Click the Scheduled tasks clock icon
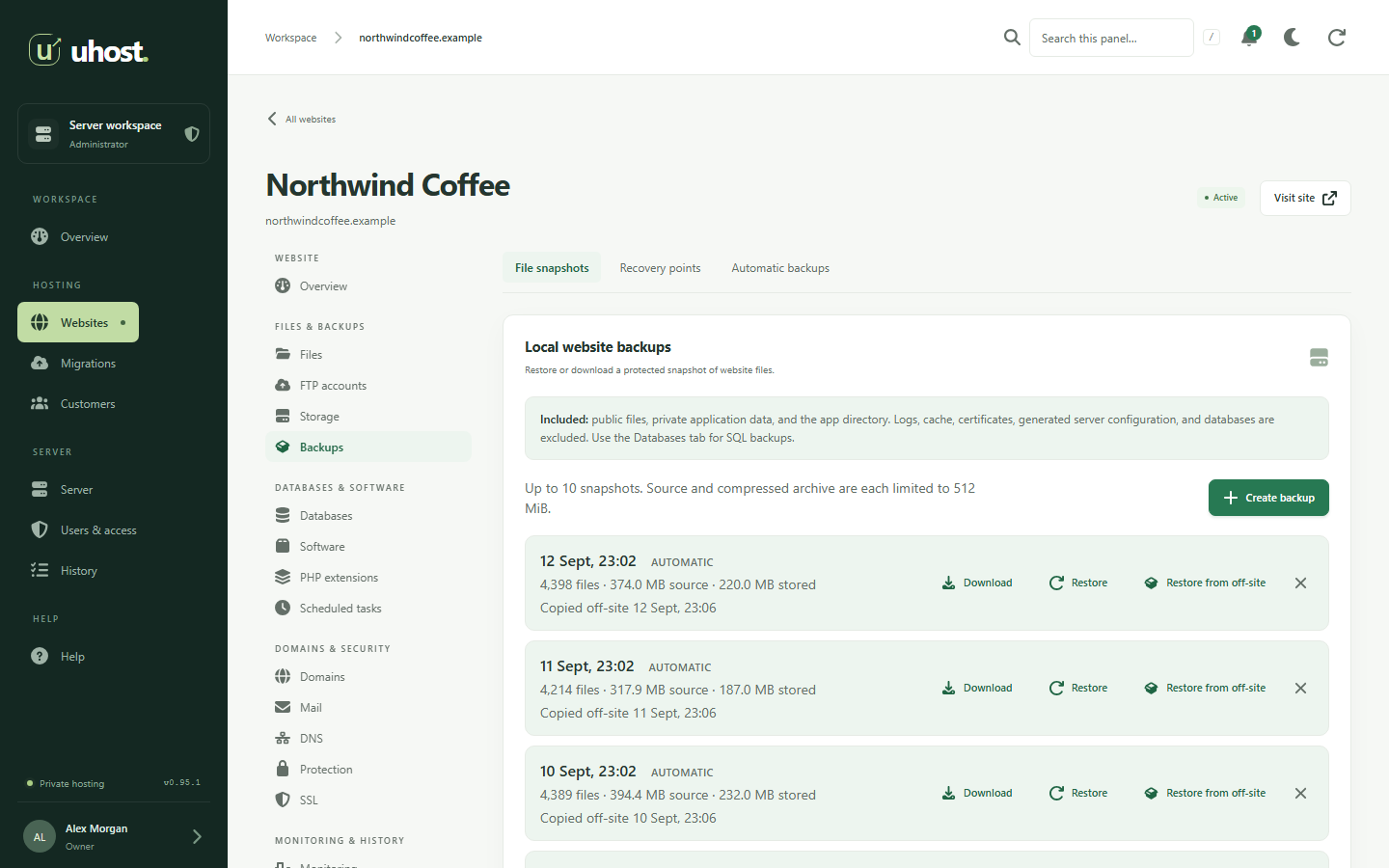The height and width of the screenshot is (868, 1389). tap(283, 609)
